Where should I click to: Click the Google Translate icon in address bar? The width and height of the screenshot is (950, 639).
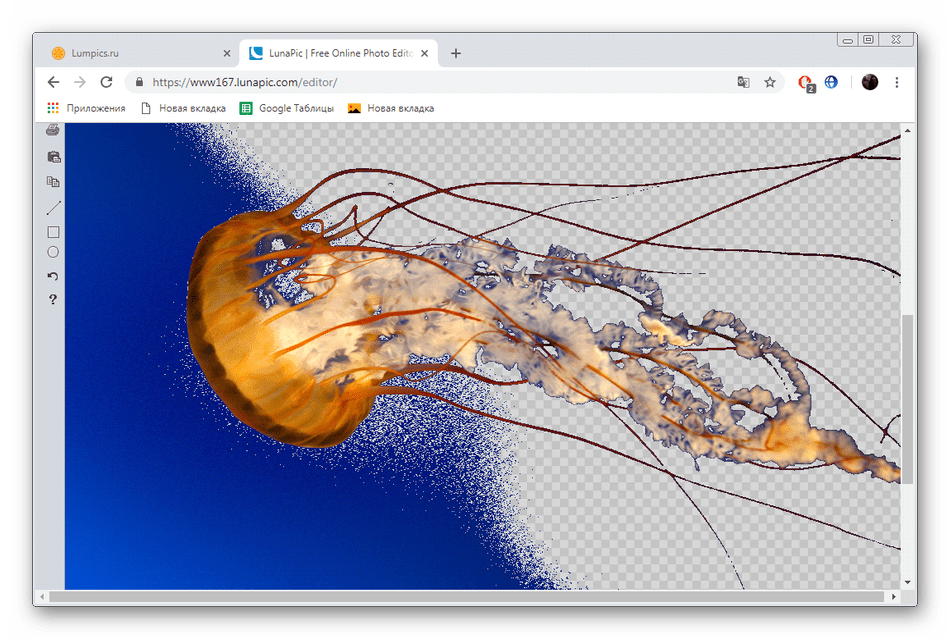[743, 82]
